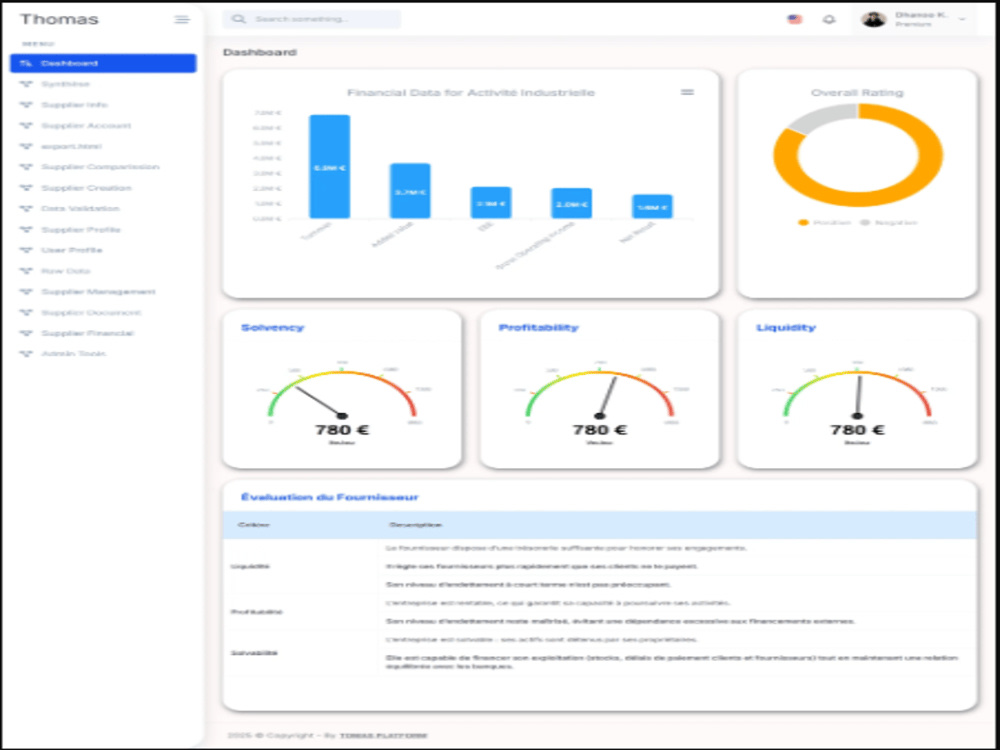The height and width of the screenshot is (750, 1000).
Task: Click the icon beside Supplier Comparision
Action: (x=26, y=167)
